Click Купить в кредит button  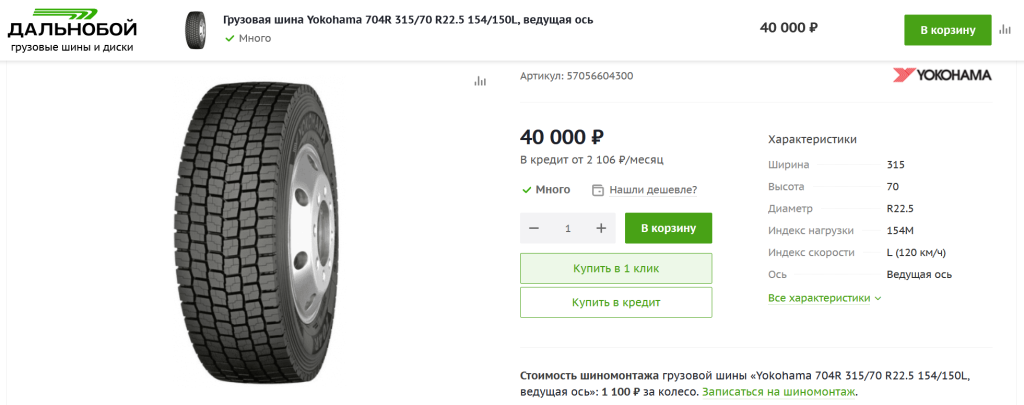pos(616,302)
